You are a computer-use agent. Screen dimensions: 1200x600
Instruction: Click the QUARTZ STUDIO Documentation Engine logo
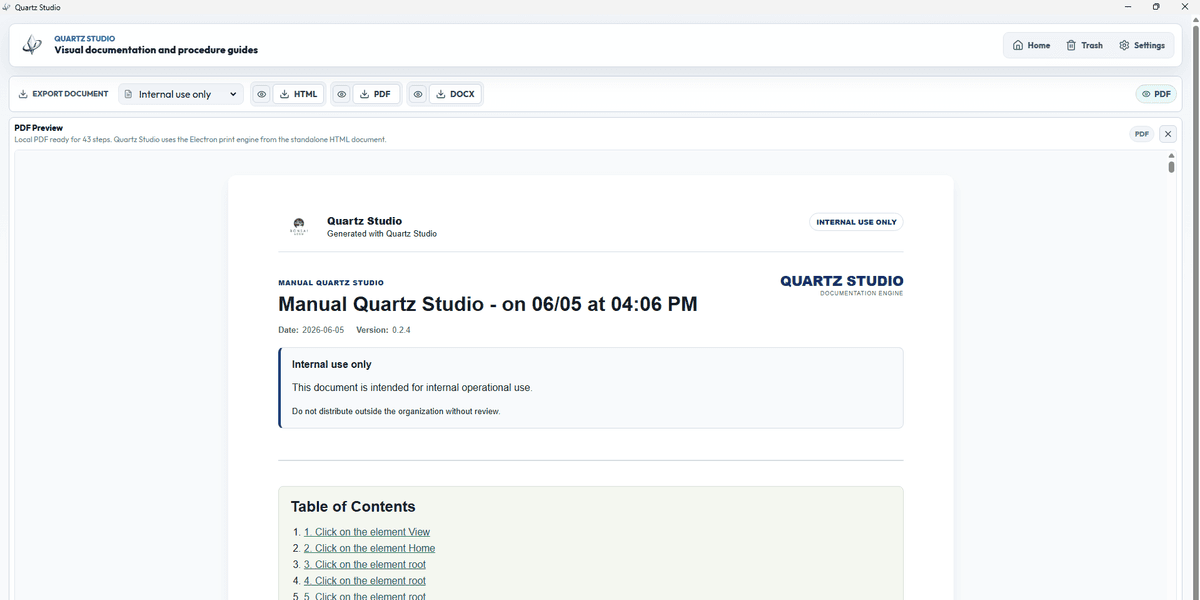(841, 284)
